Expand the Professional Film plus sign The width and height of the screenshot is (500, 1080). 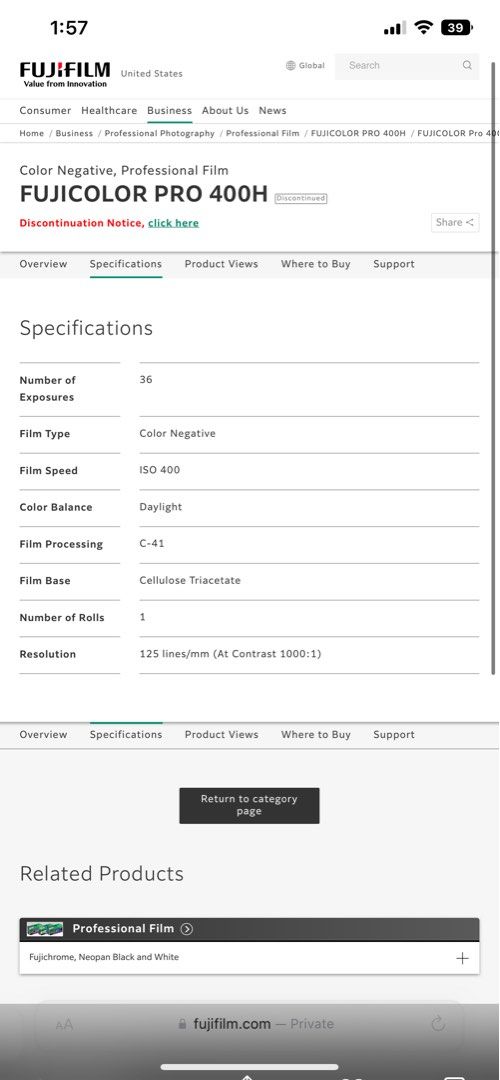462,958
